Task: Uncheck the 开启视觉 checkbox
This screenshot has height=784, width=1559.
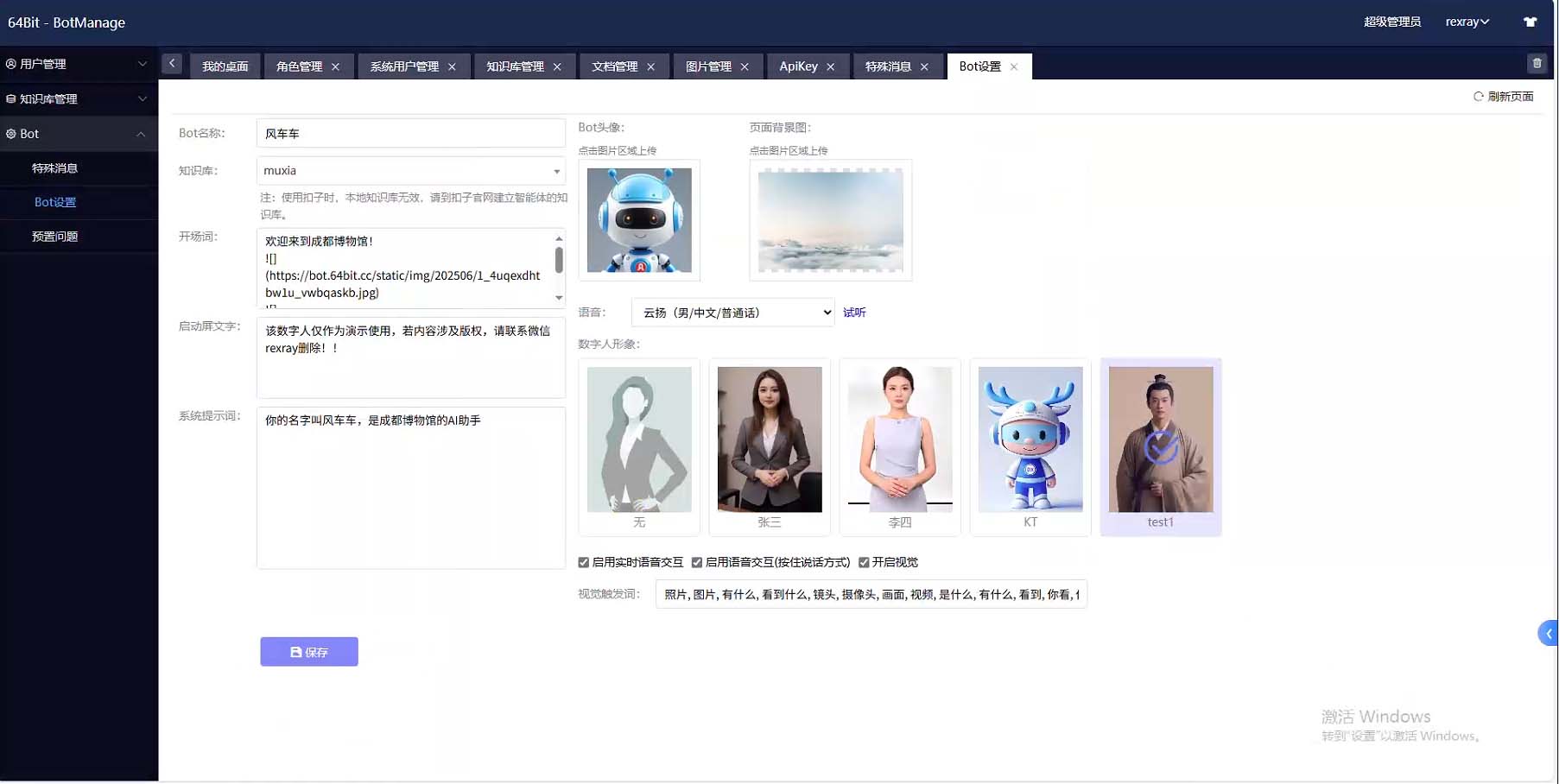Action: pyautogui.click(x=864, y=563)
